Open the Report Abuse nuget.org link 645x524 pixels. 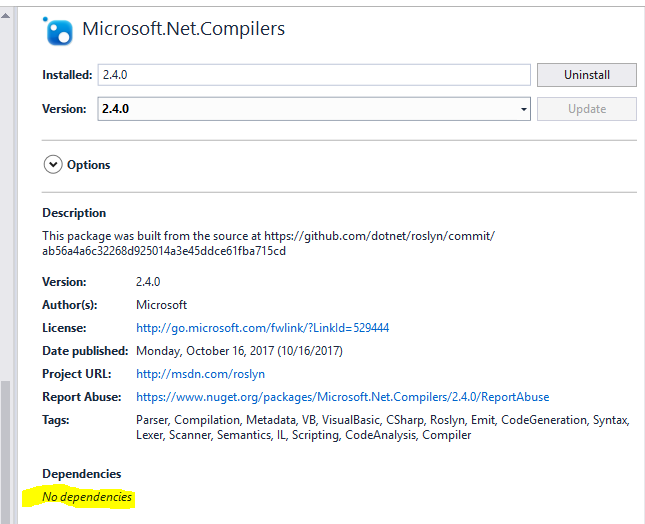[343, 397]
